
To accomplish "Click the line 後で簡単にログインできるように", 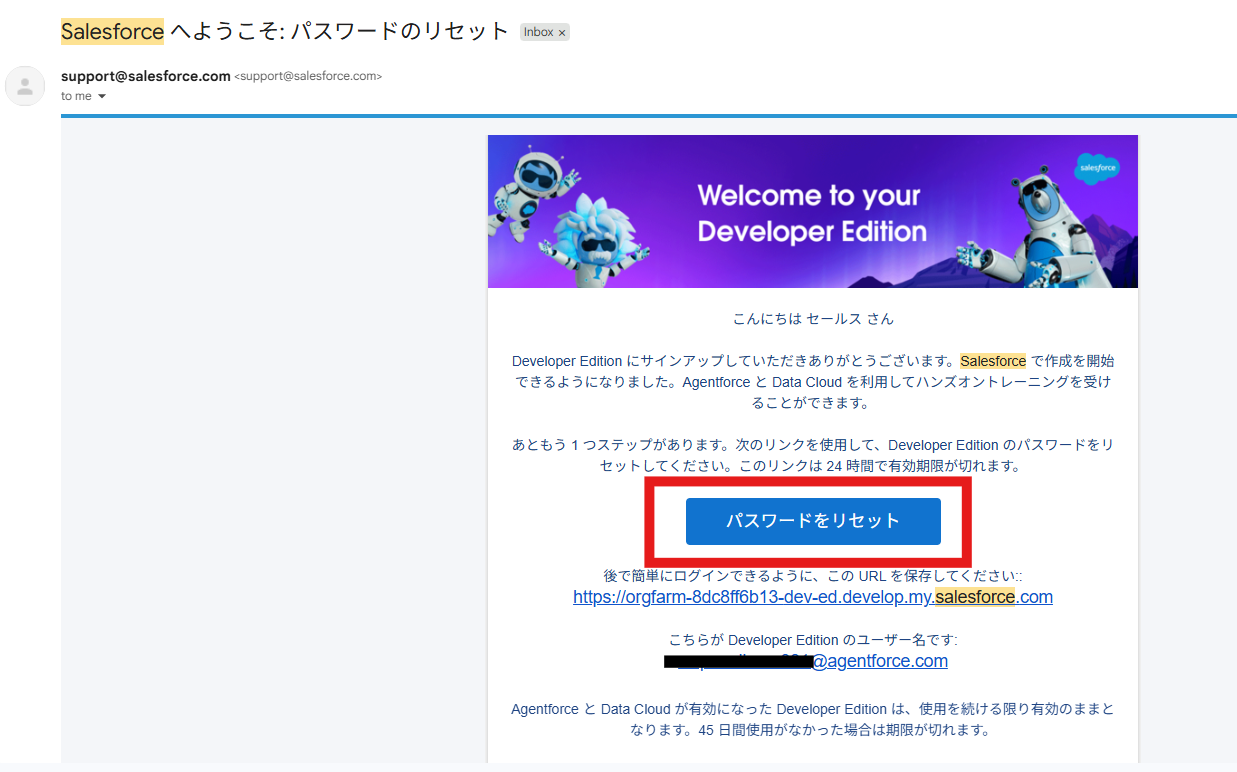I will [x=813, y=576].
